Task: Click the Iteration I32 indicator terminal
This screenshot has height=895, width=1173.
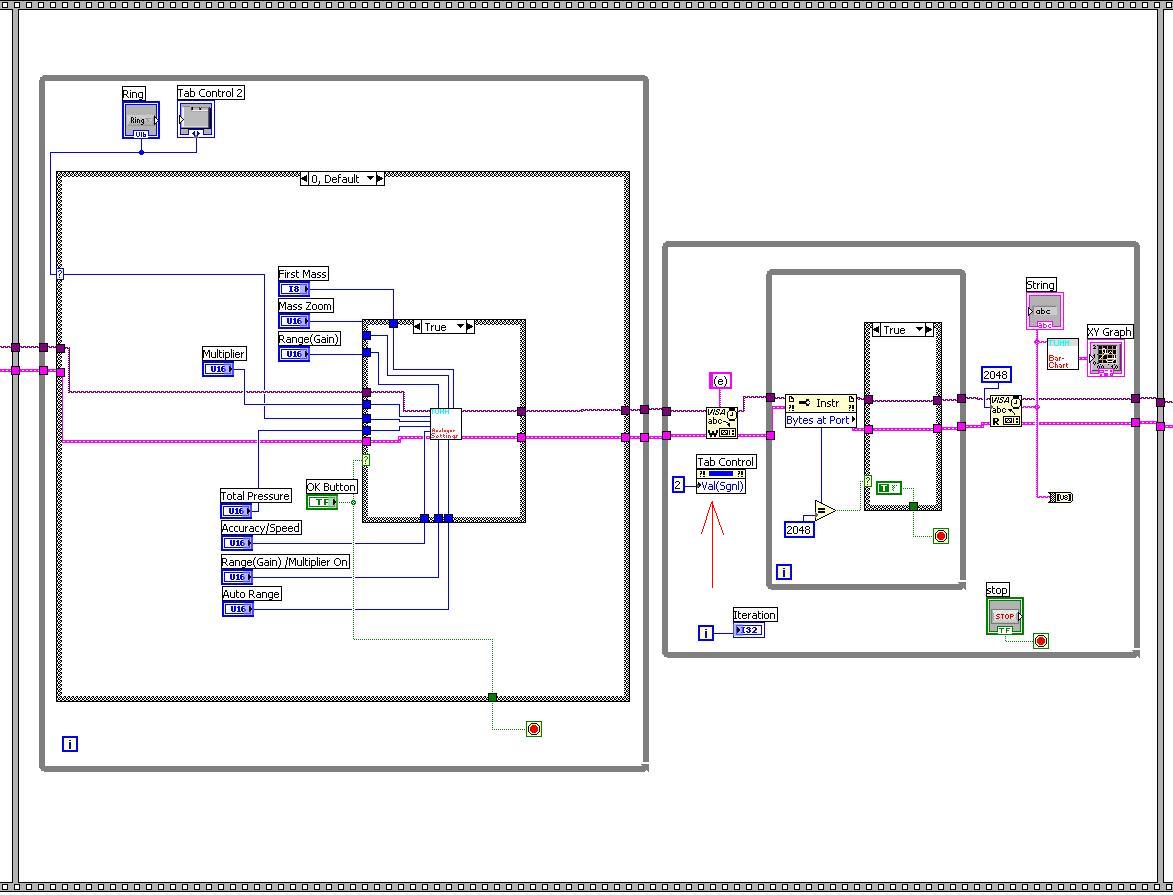Action: point(749,630)
